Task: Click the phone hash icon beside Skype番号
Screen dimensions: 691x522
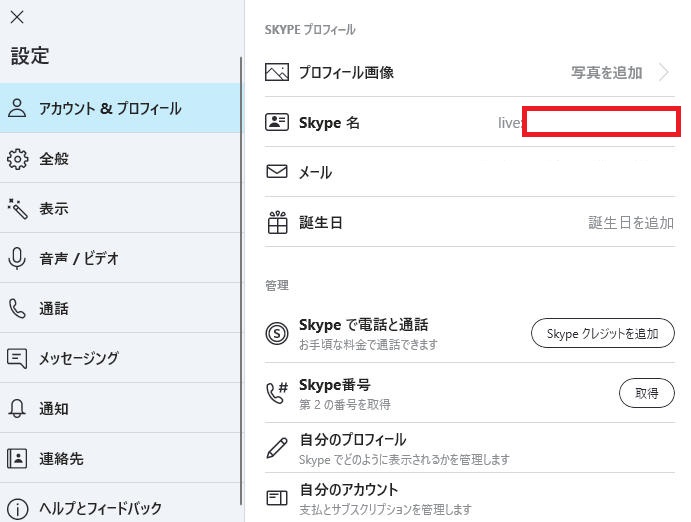Action: click(x=277, y=393)
